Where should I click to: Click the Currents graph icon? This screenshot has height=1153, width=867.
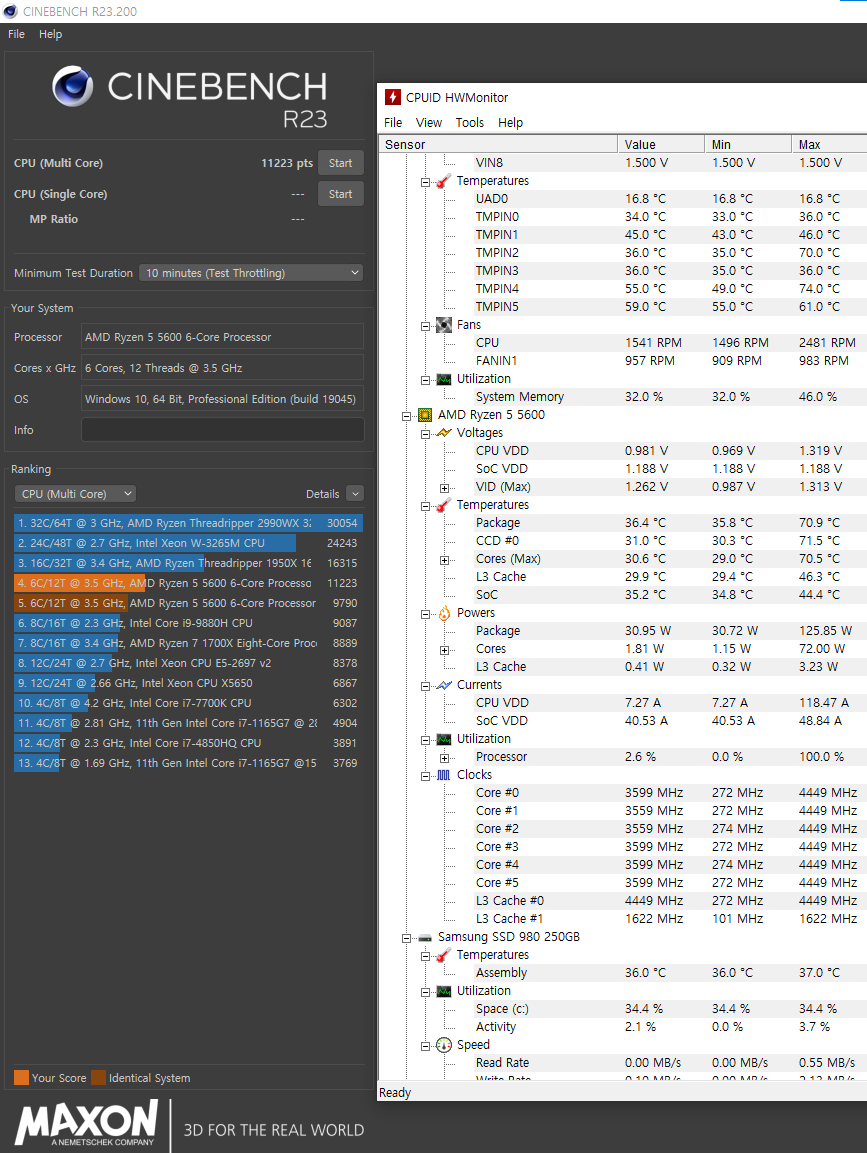[x=444, y=685]
